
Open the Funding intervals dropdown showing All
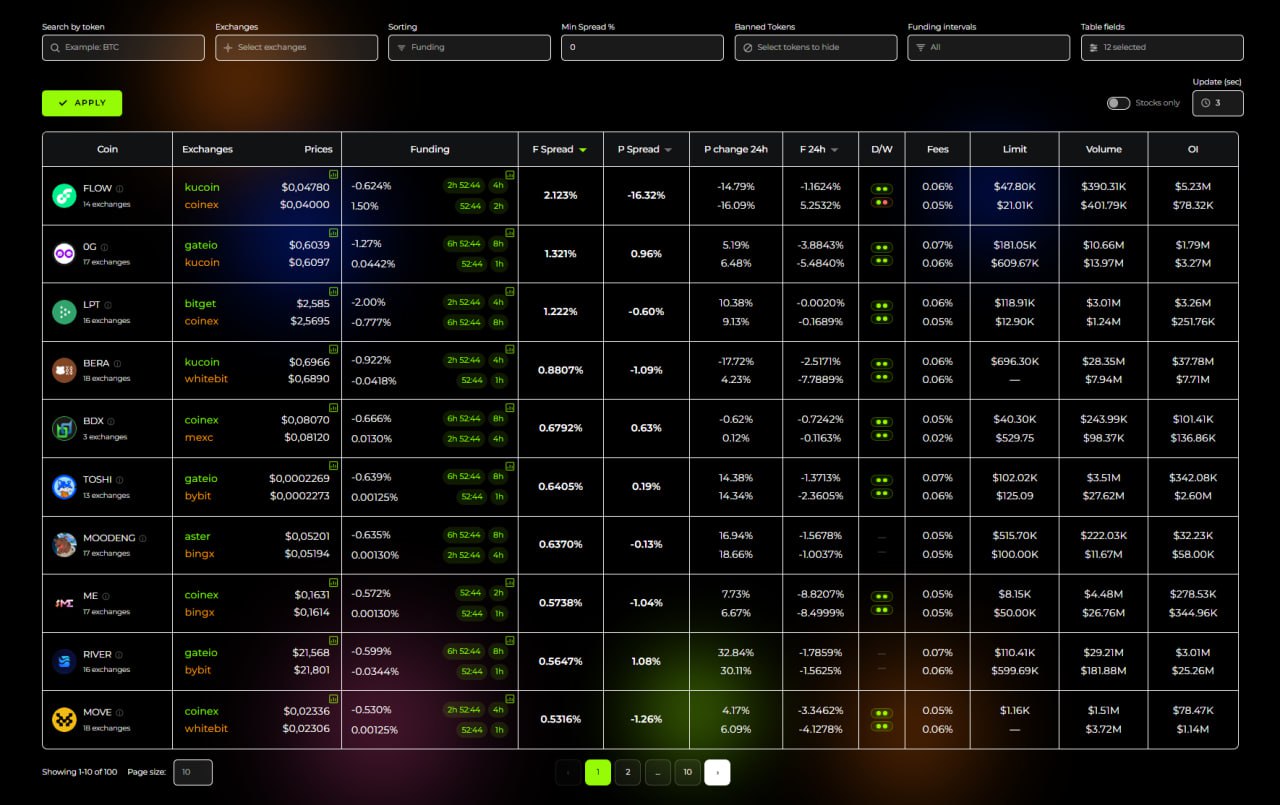coord(988,47)
